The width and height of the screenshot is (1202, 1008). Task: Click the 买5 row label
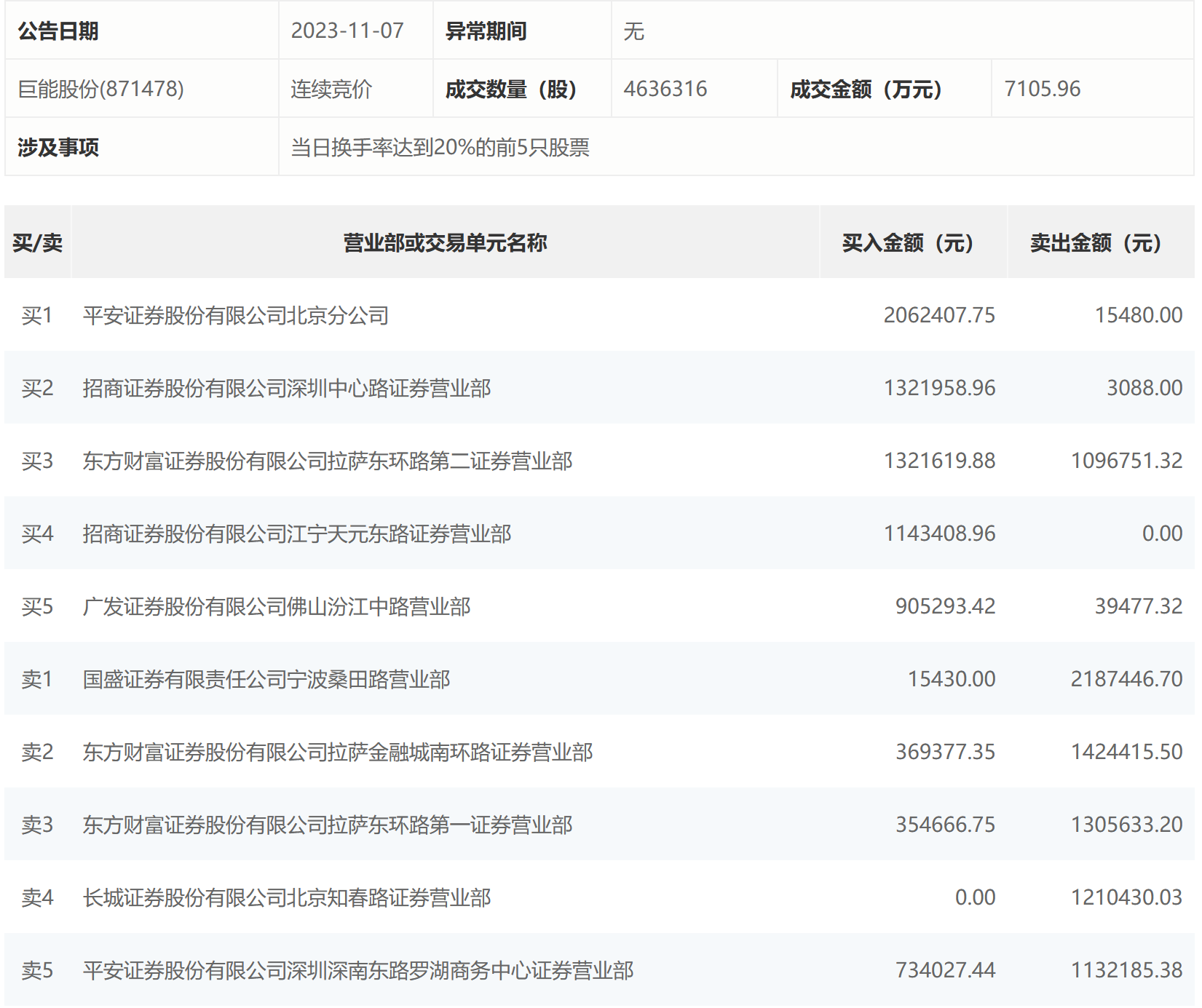(37, 606)
